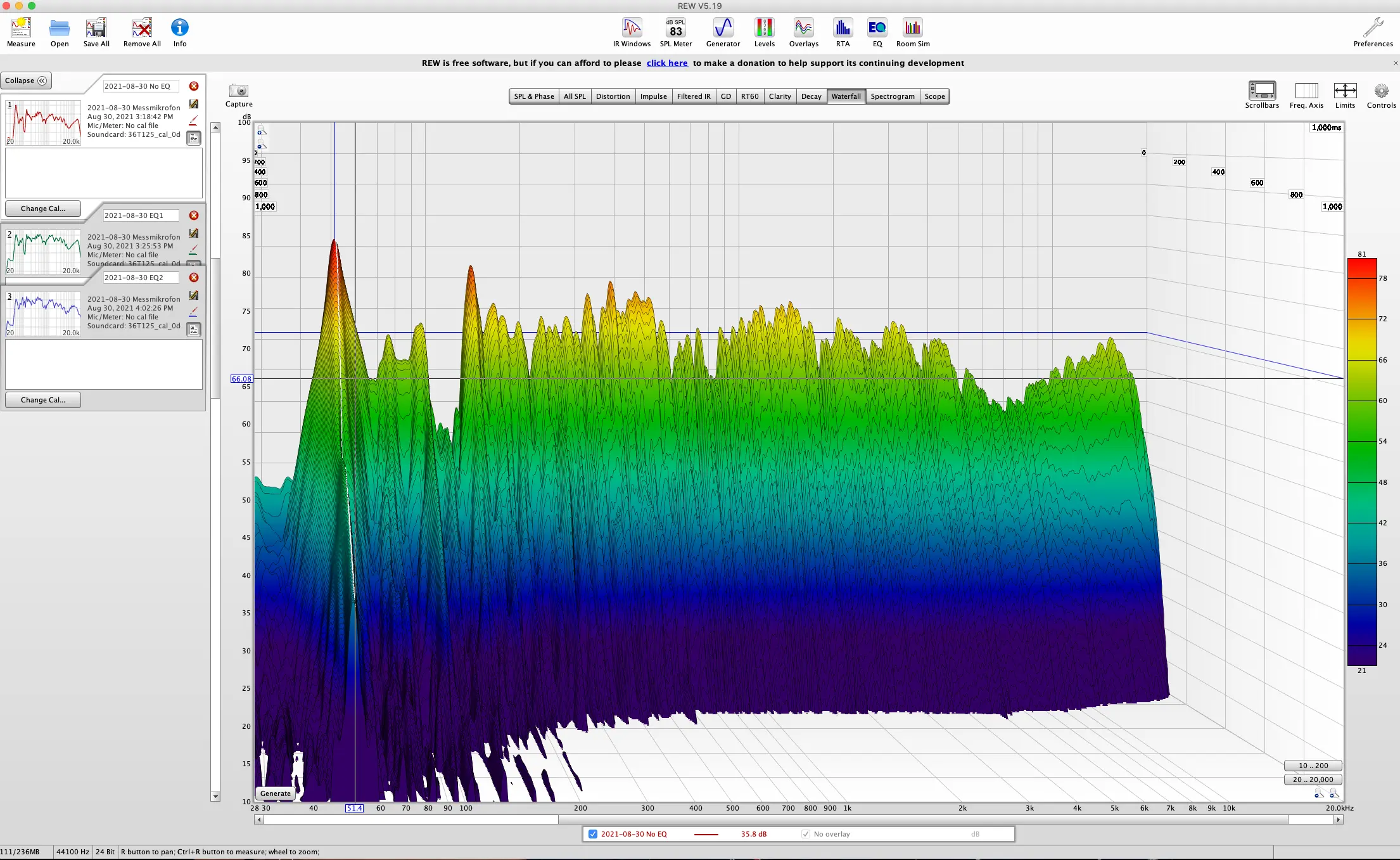
Task: Open the IR Windows tool
Action: (x=632, y=28)
